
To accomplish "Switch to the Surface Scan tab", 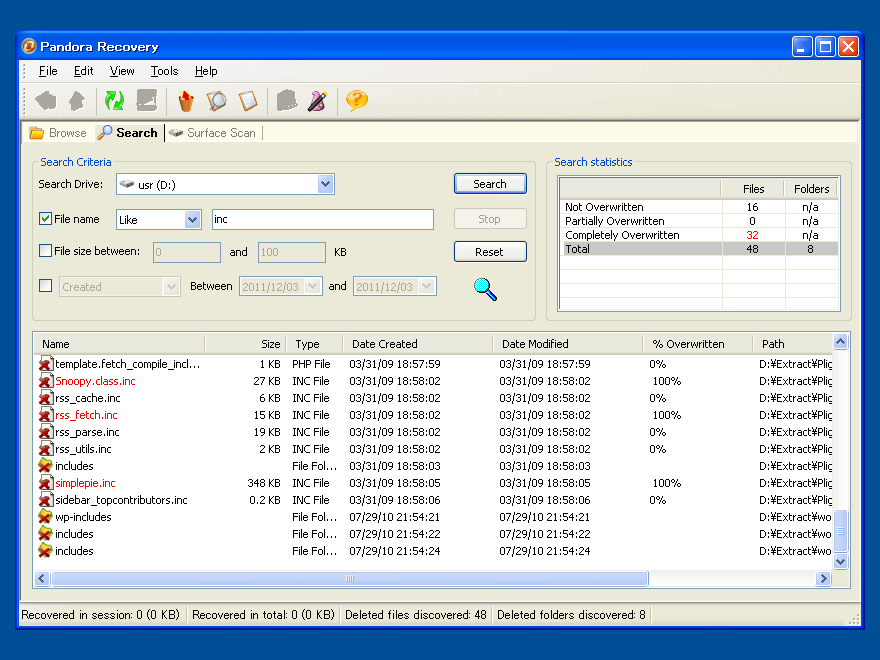I will pos(213,133).
